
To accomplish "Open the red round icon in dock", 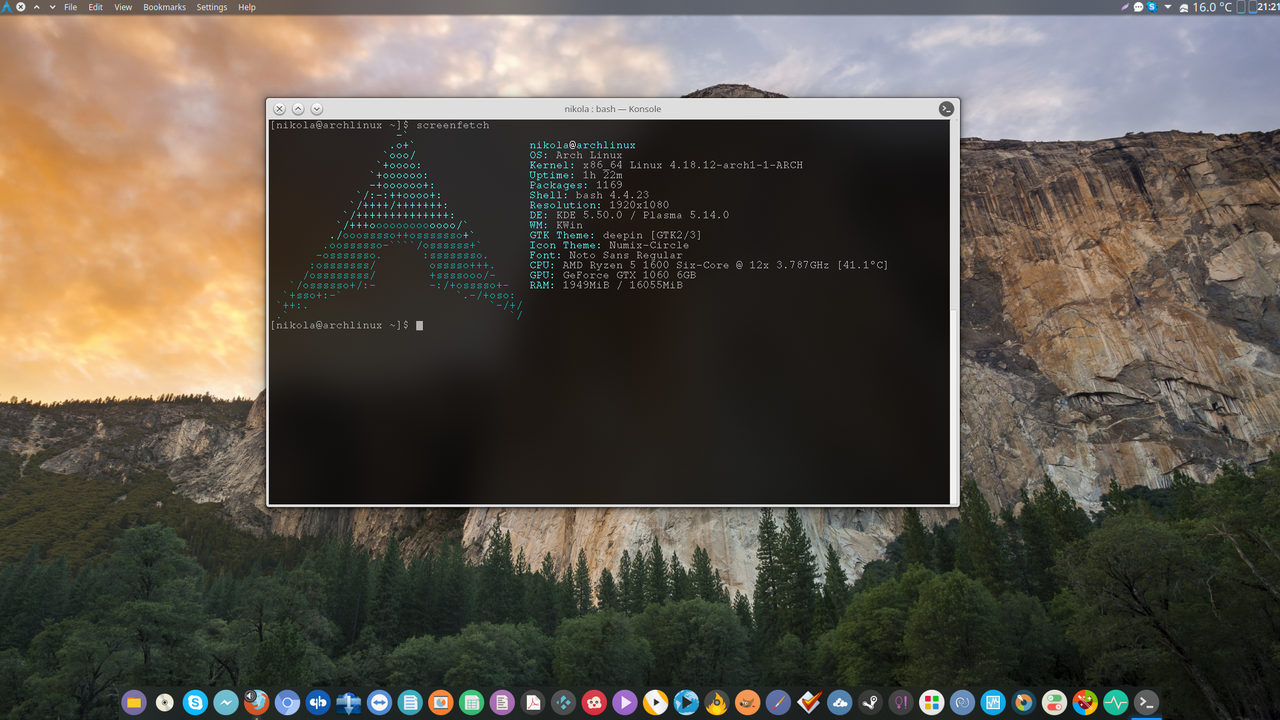I will (x=594, y=703).
